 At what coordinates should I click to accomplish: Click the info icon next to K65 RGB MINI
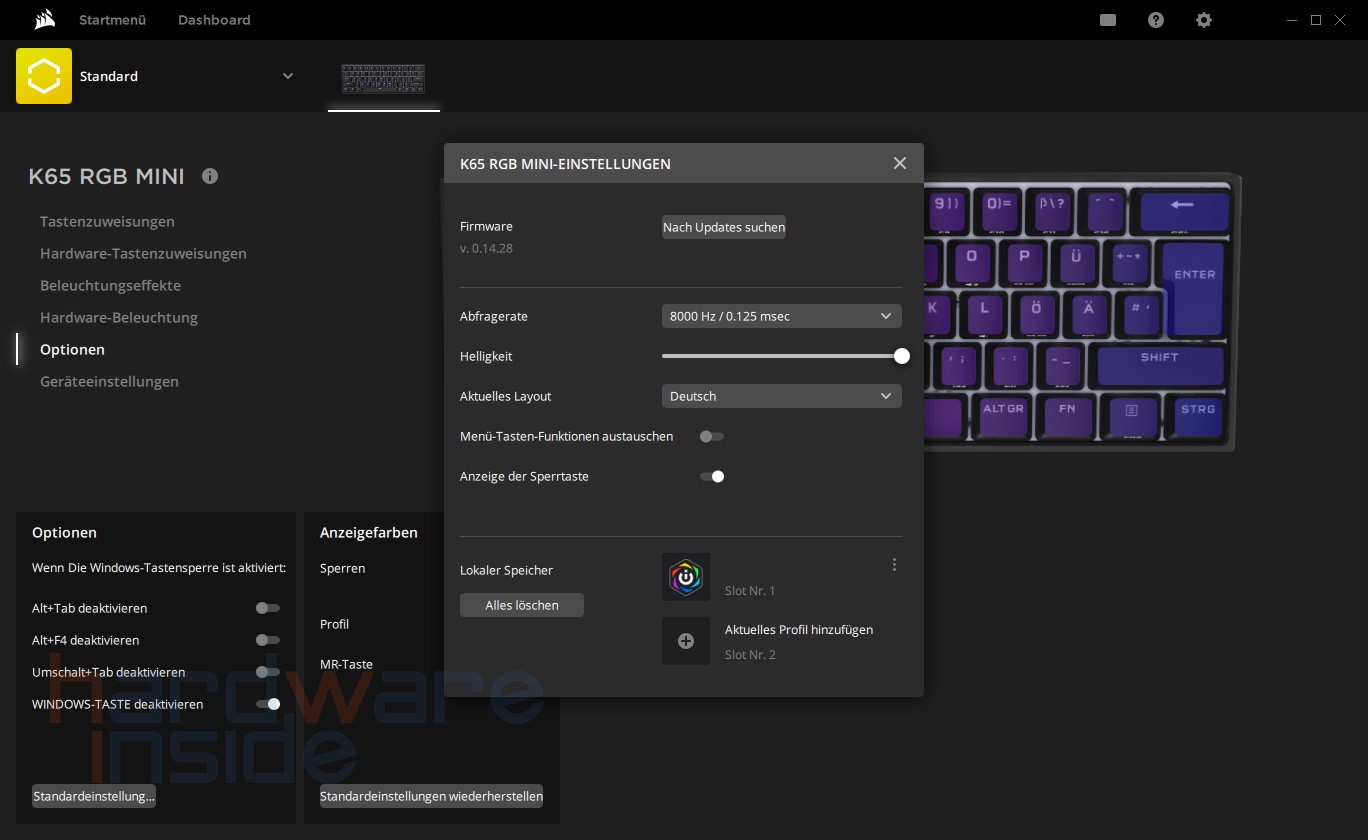point(210,176)
